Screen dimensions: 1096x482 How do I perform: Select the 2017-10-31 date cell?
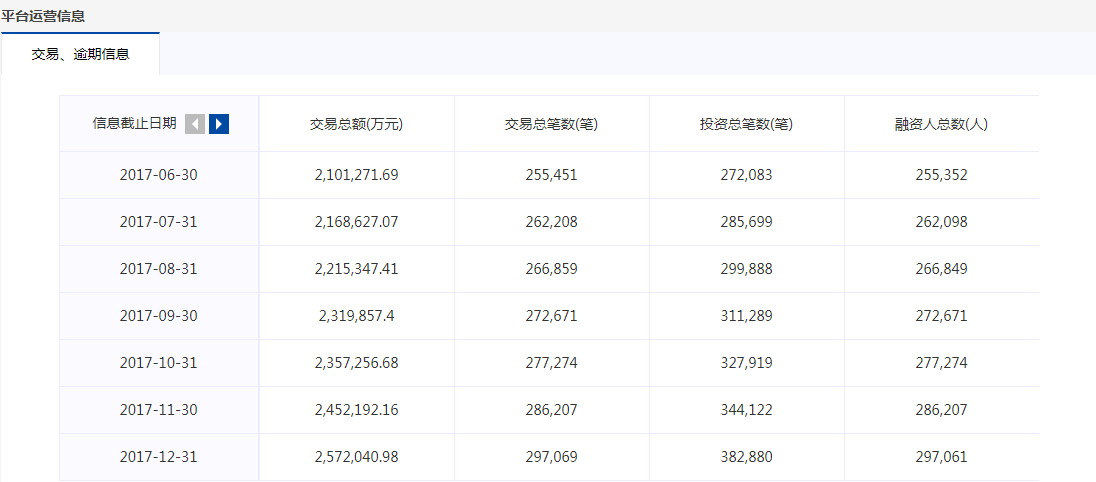[x=158, y=363]
